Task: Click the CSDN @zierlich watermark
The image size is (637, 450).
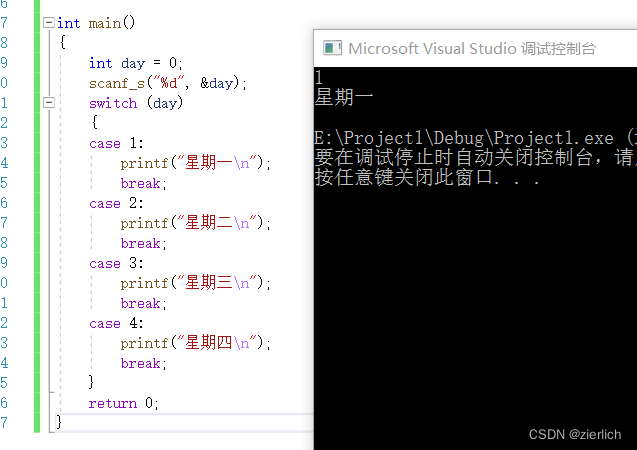Action: click(574, 434)
